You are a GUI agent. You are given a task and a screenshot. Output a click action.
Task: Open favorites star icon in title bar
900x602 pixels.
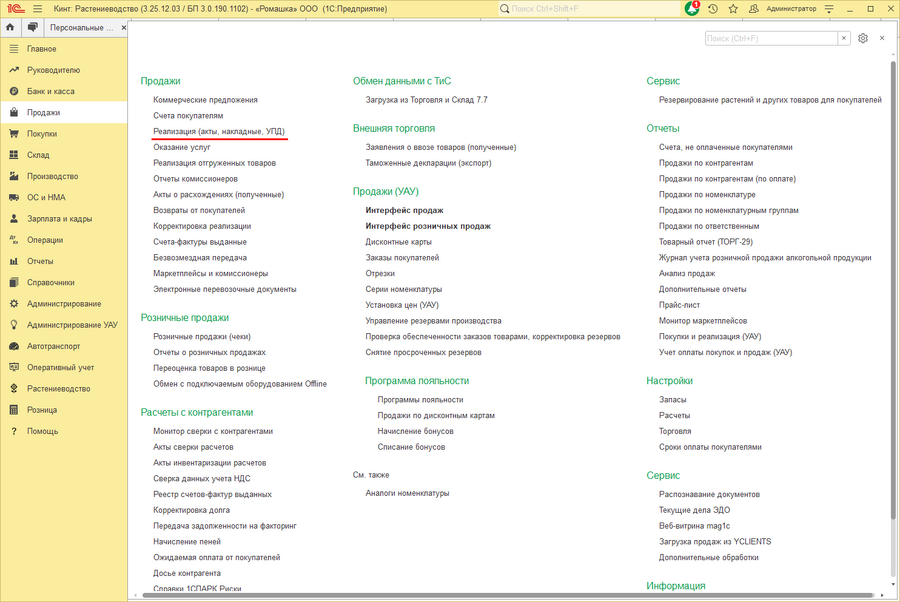[733, 9]
